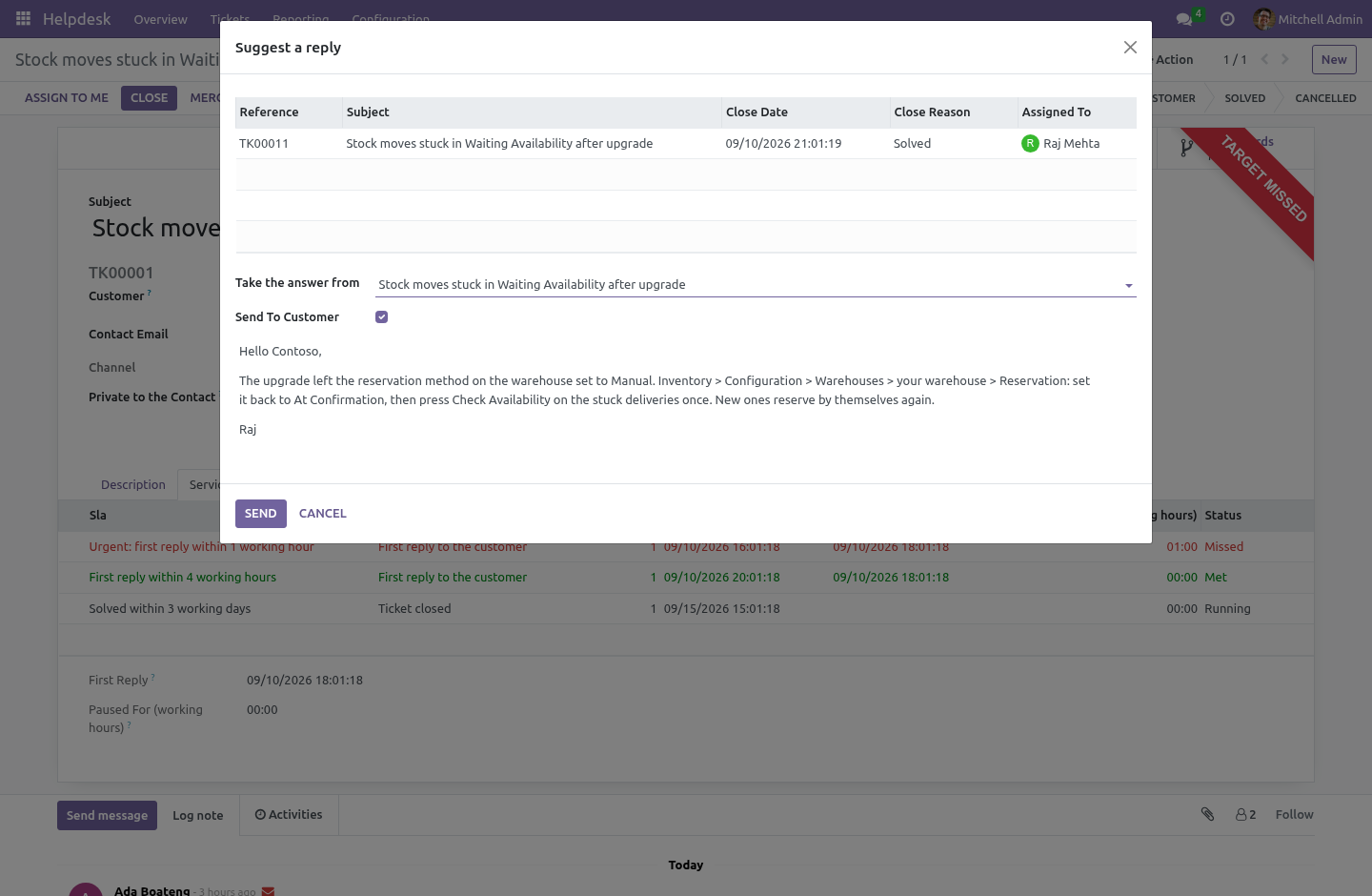Click the 'Running' status cell
This screenshot has width=1372, height=896.
[1227, 609]
